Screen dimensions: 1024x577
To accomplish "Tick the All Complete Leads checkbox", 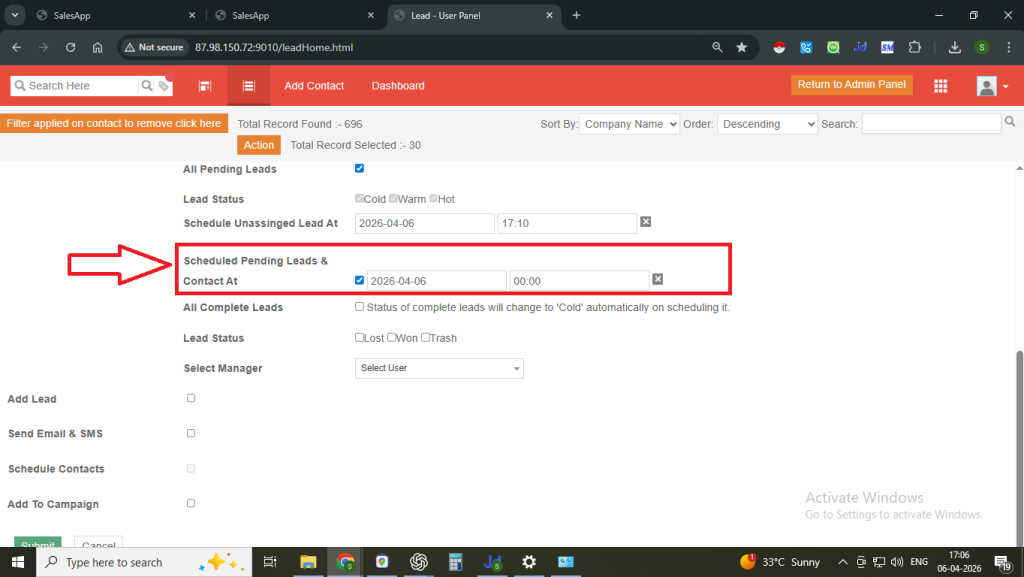I will pyautogui.click(x=360, y=307).
